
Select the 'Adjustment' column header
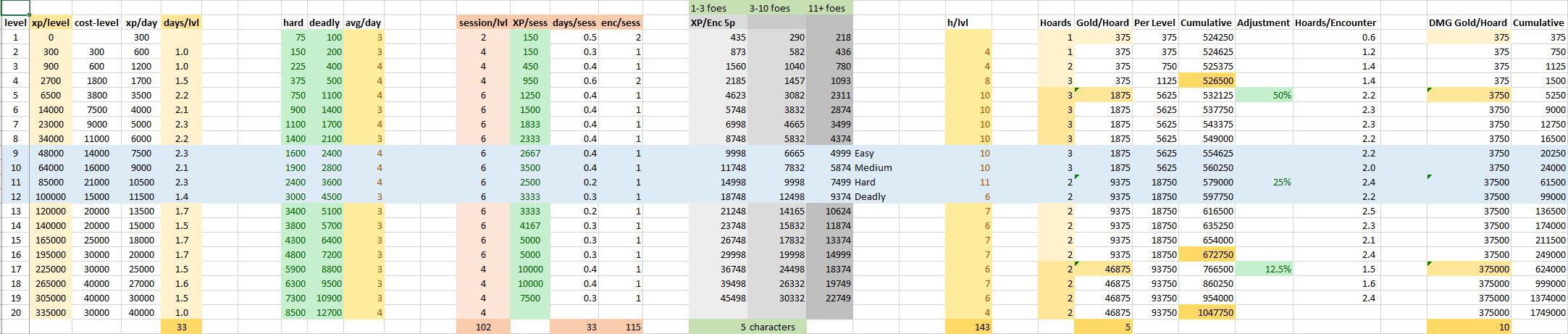(1264, 22)
